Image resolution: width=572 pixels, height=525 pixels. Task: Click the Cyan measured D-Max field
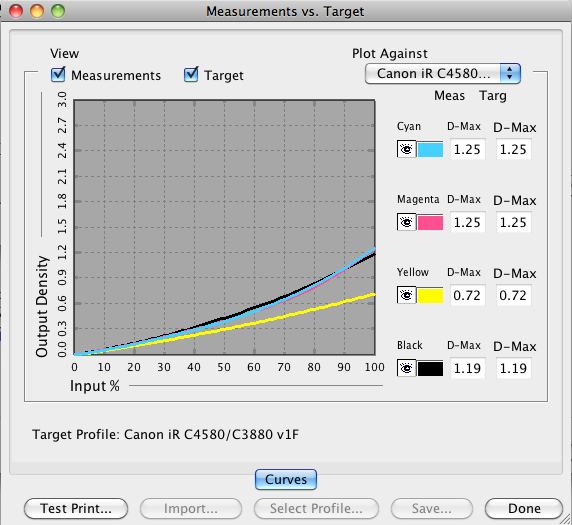tap(467, 149)
